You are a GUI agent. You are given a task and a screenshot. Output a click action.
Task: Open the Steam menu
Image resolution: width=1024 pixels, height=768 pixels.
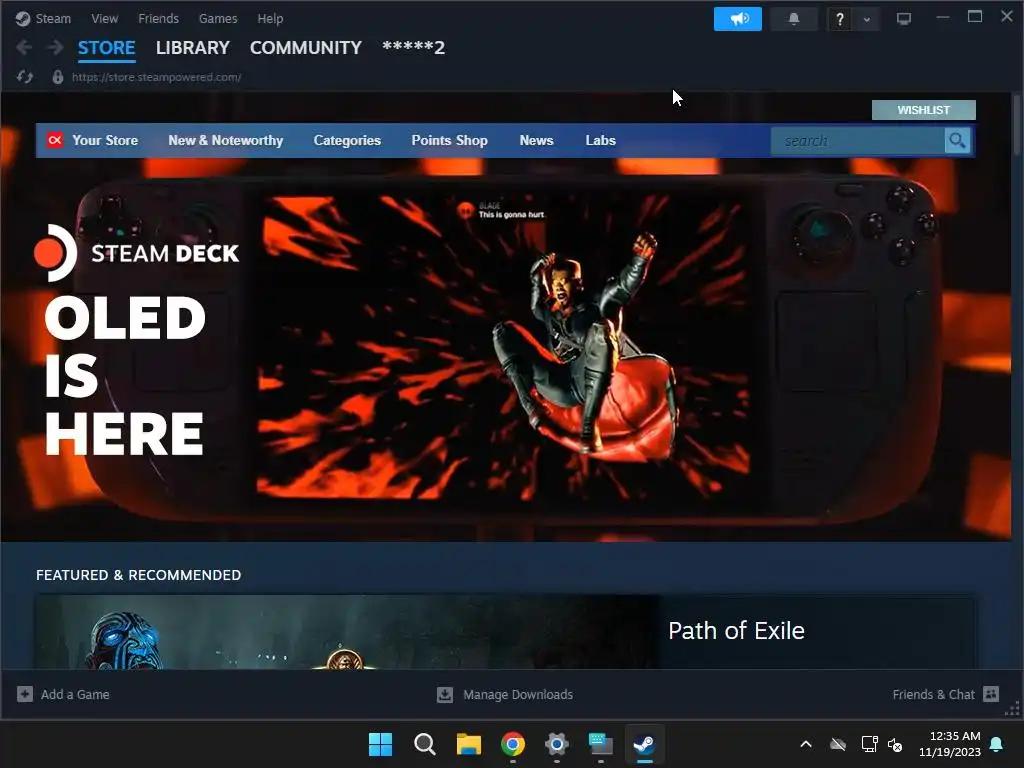53,18
